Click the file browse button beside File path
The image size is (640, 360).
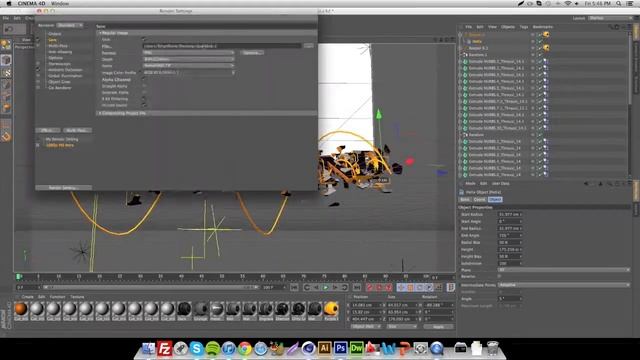click(309, 46)
